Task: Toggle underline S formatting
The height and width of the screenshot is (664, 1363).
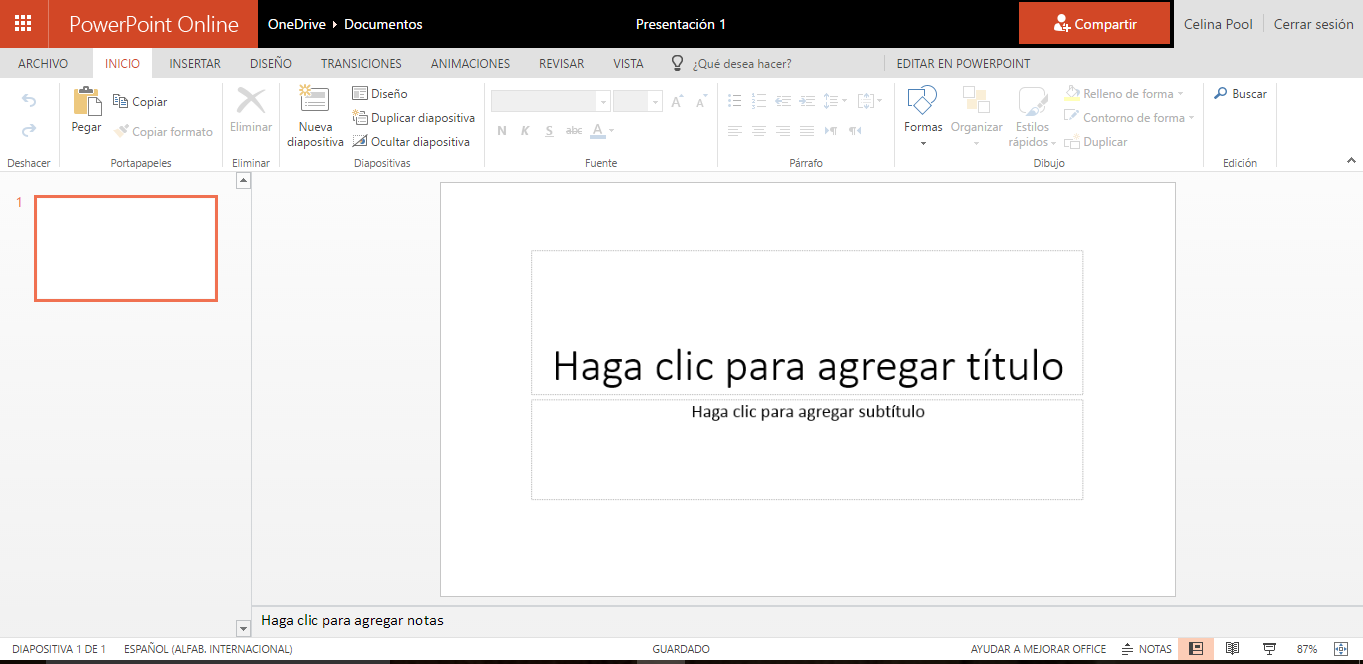Action: point(549,131)
